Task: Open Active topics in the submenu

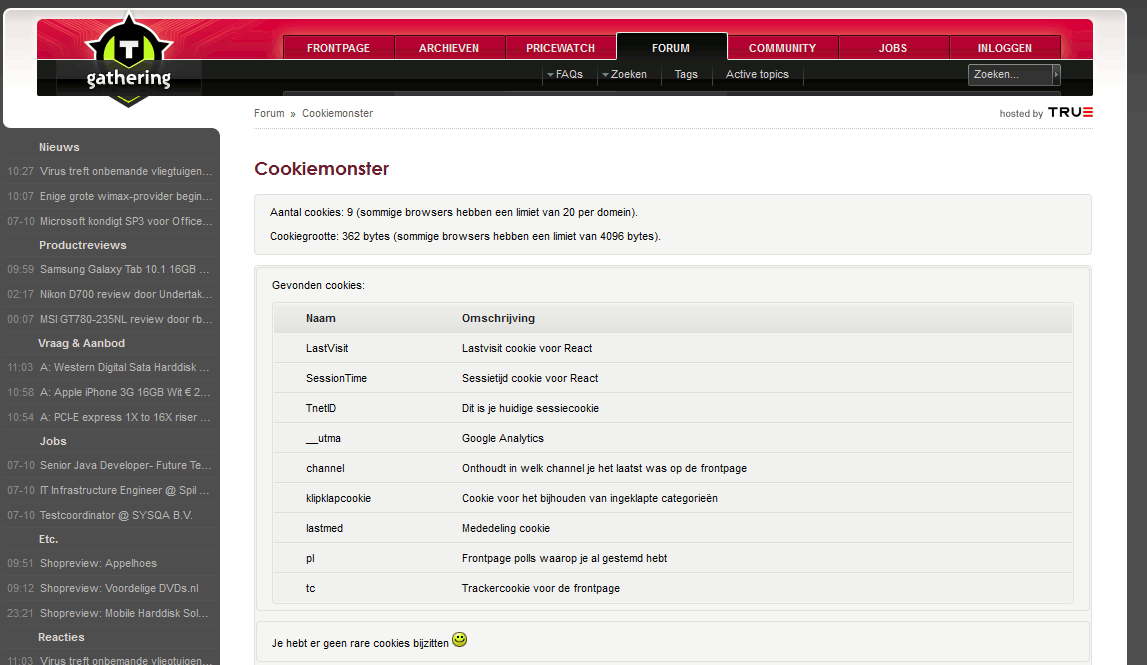Action: pos(757,75)
